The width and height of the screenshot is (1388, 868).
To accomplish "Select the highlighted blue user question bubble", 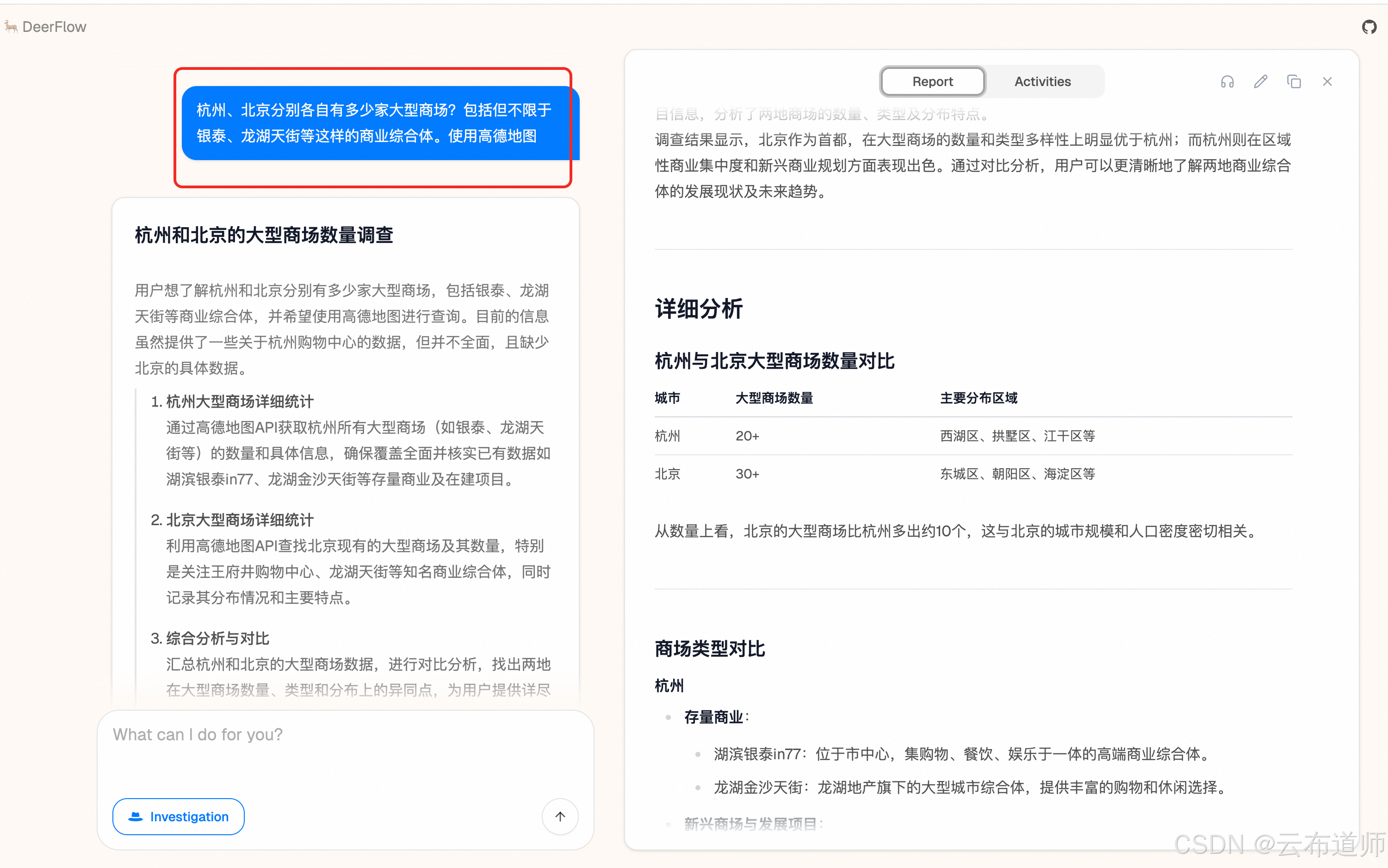I will click(373, 123).
